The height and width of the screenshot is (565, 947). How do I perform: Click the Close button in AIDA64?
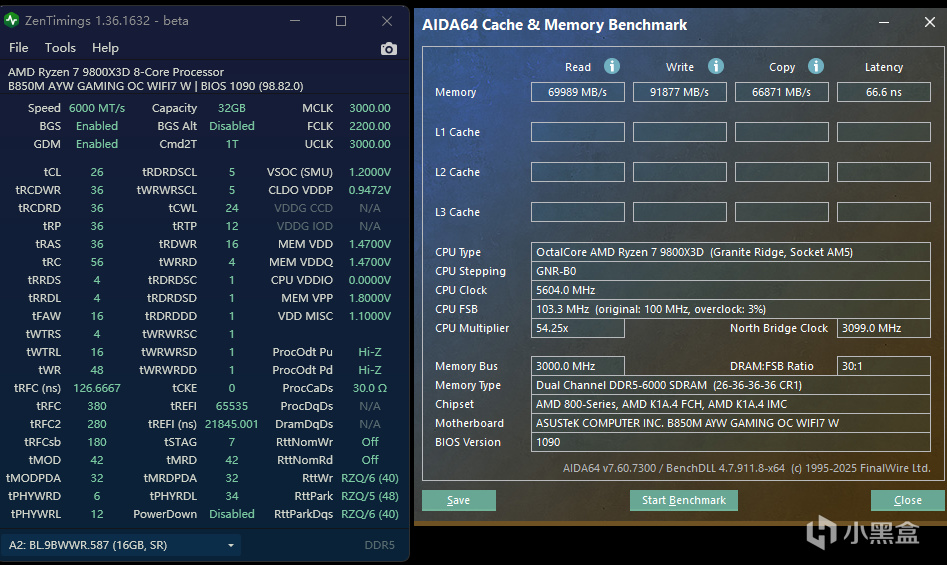(907, 500)
